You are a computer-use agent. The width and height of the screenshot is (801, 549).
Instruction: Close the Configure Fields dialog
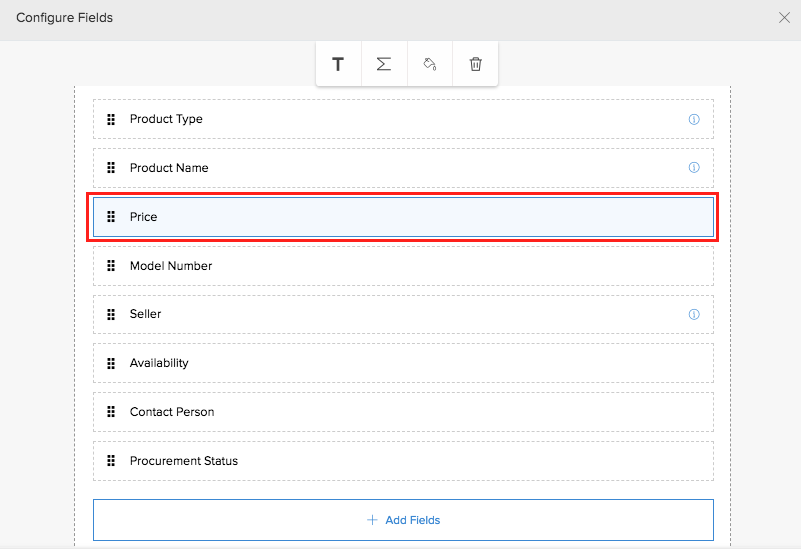click(784, 17)
